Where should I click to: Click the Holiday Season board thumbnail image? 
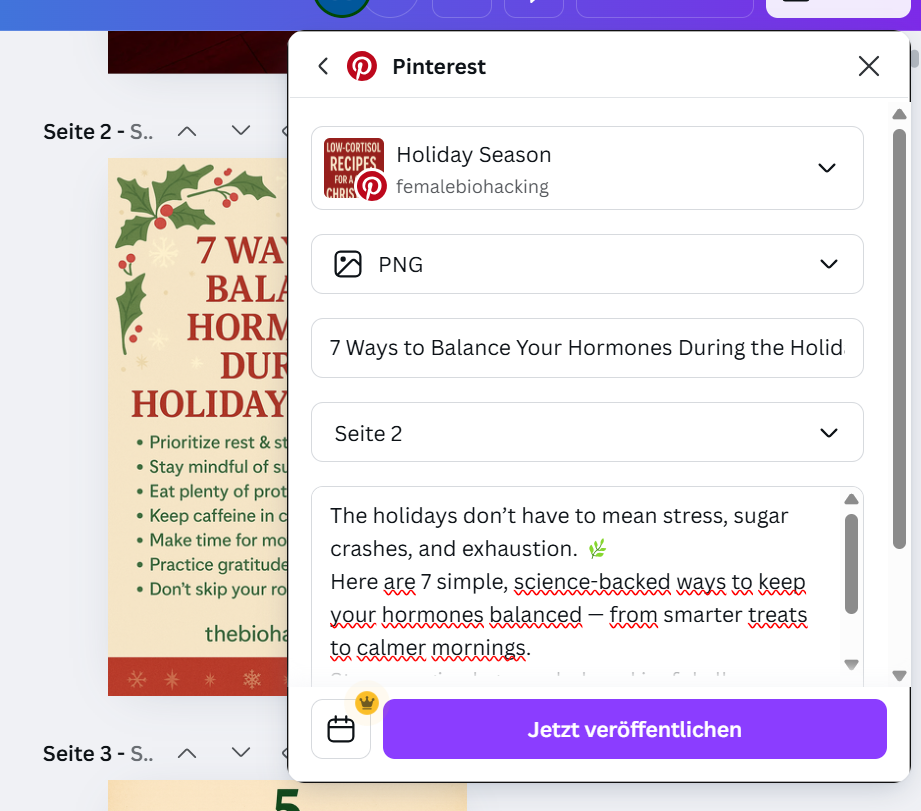[x=354, y=168]
